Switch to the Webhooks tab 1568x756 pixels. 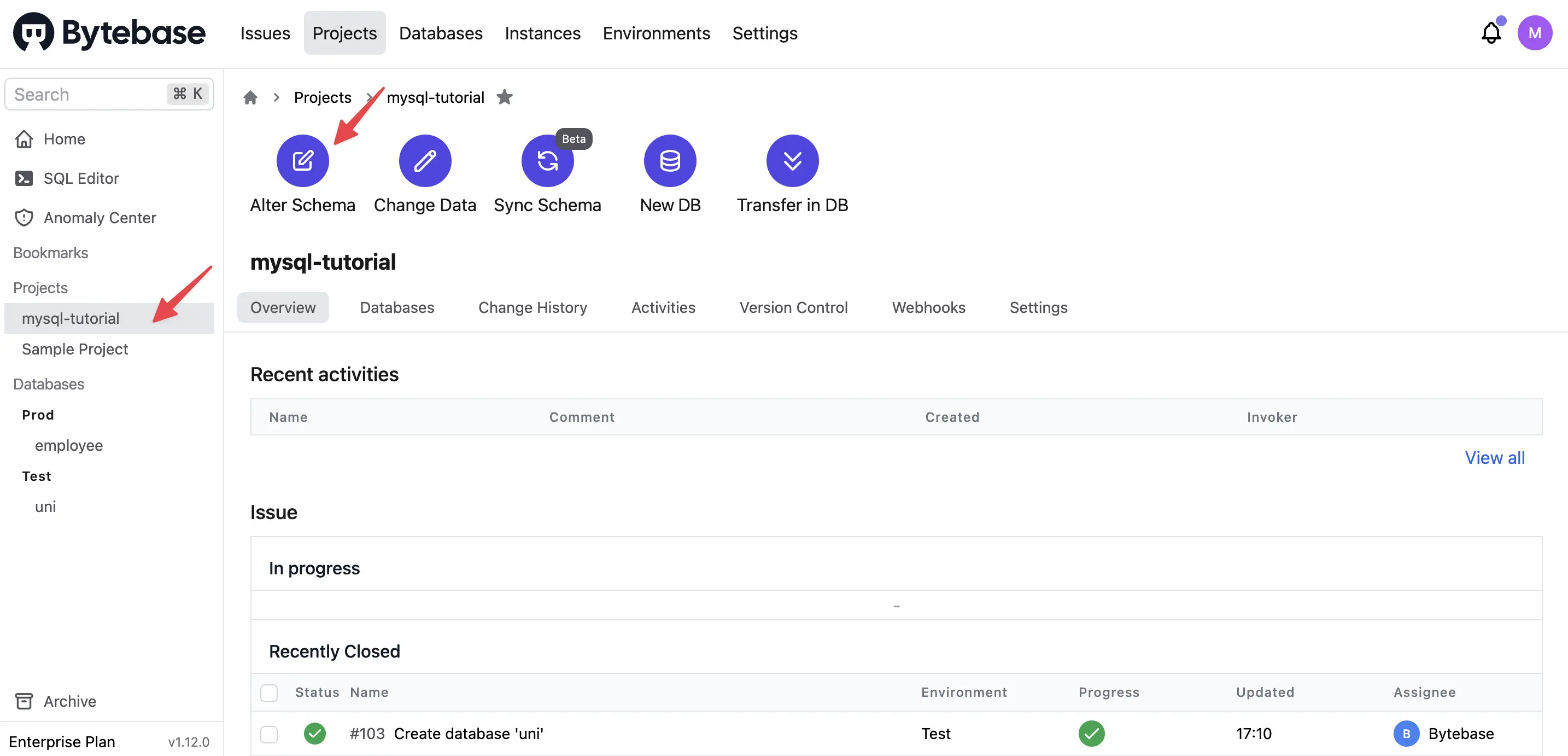(x=928, y=307)
